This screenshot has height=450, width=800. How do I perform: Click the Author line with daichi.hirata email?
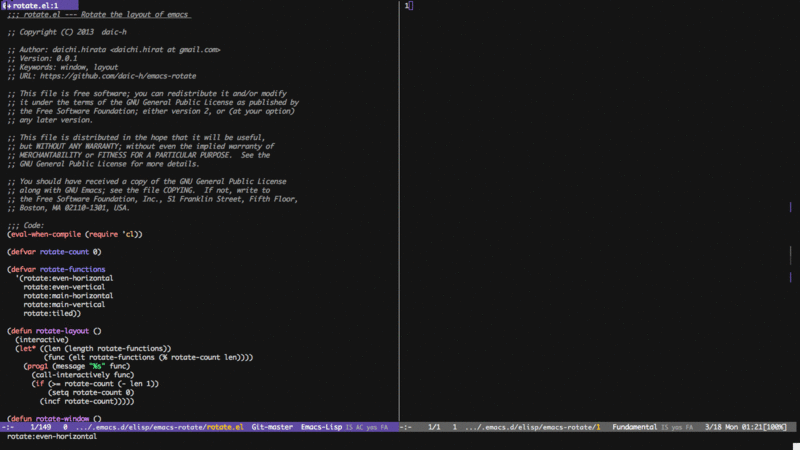[114, 49]
